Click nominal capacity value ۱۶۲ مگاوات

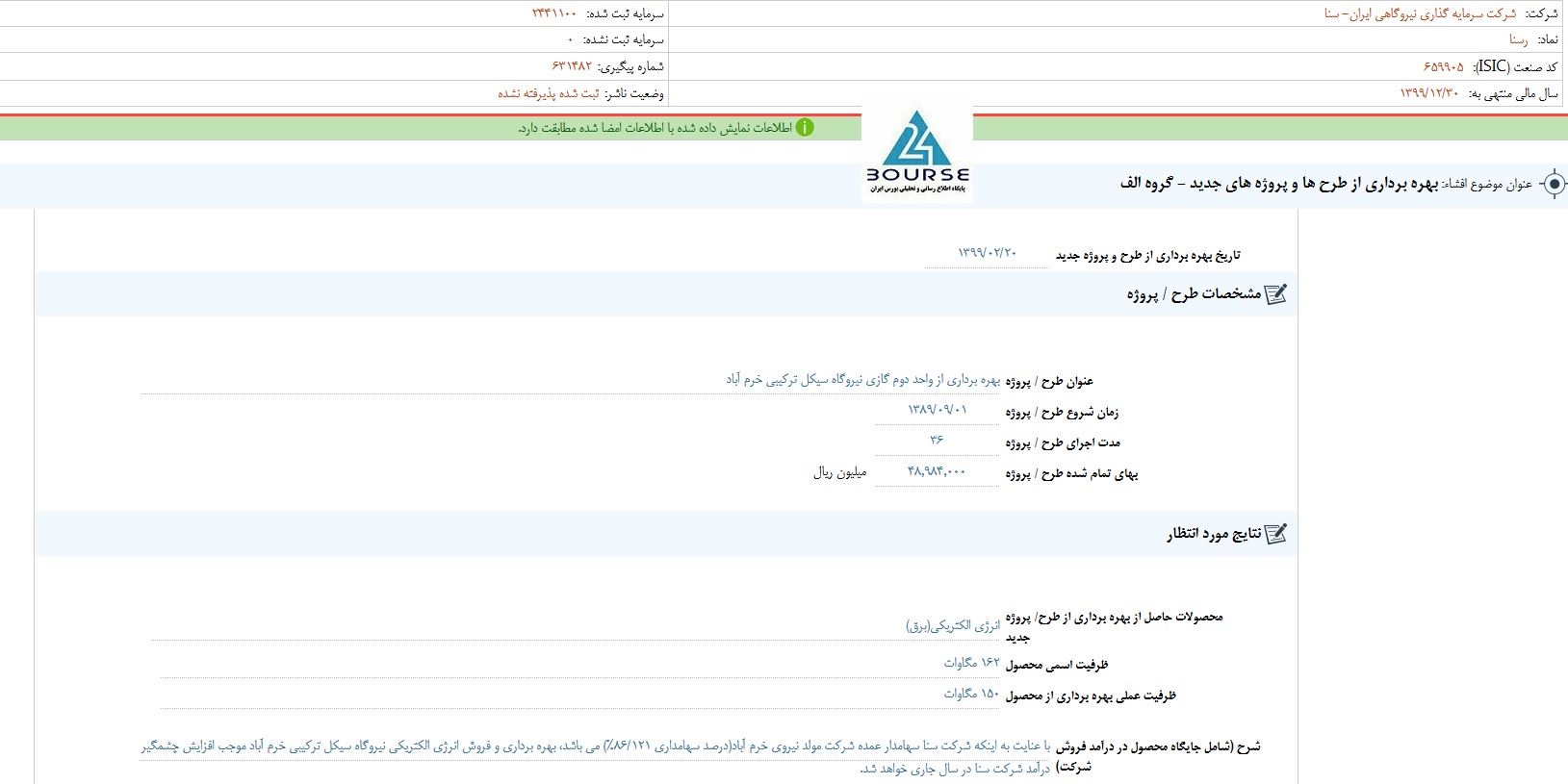(x=972, y=663)
